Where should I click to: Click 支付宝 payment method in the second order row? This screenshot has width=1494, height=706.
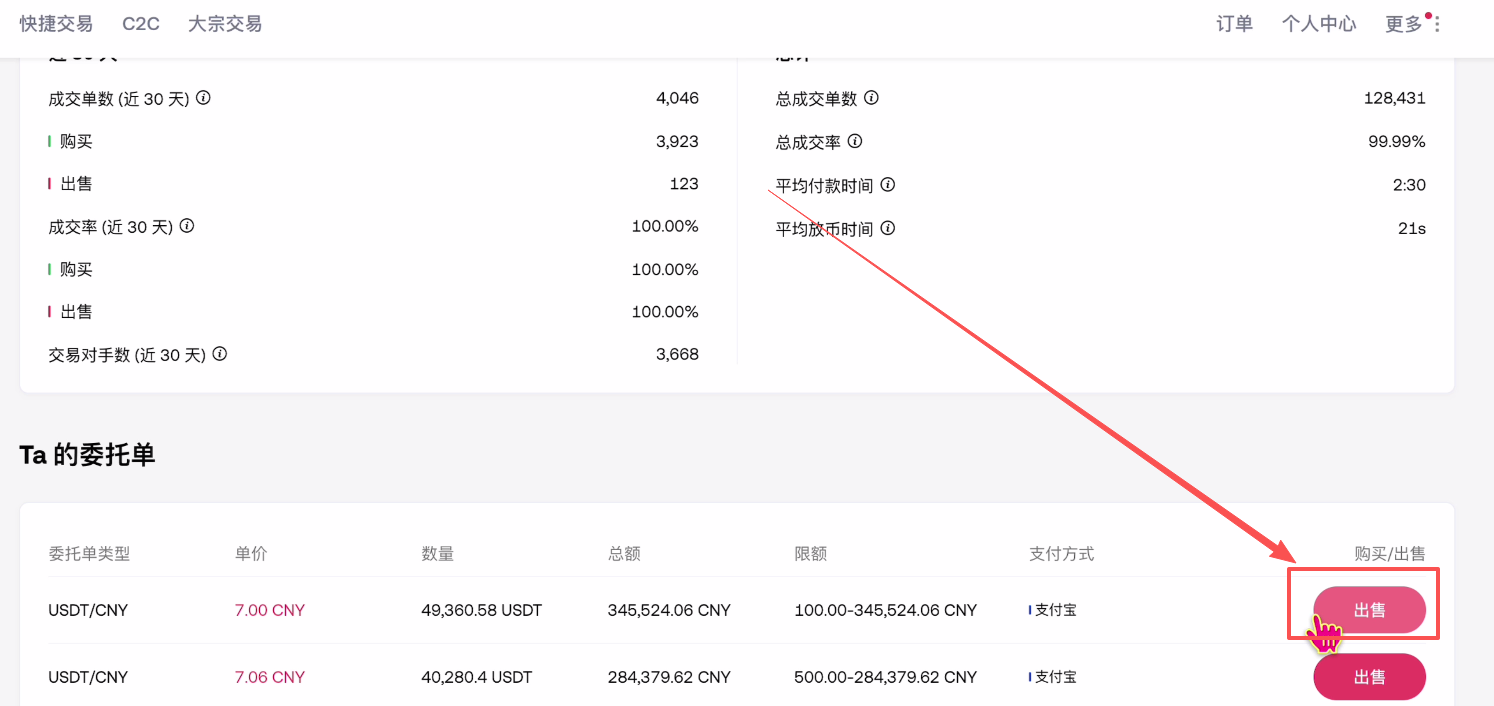(1055, 677)
